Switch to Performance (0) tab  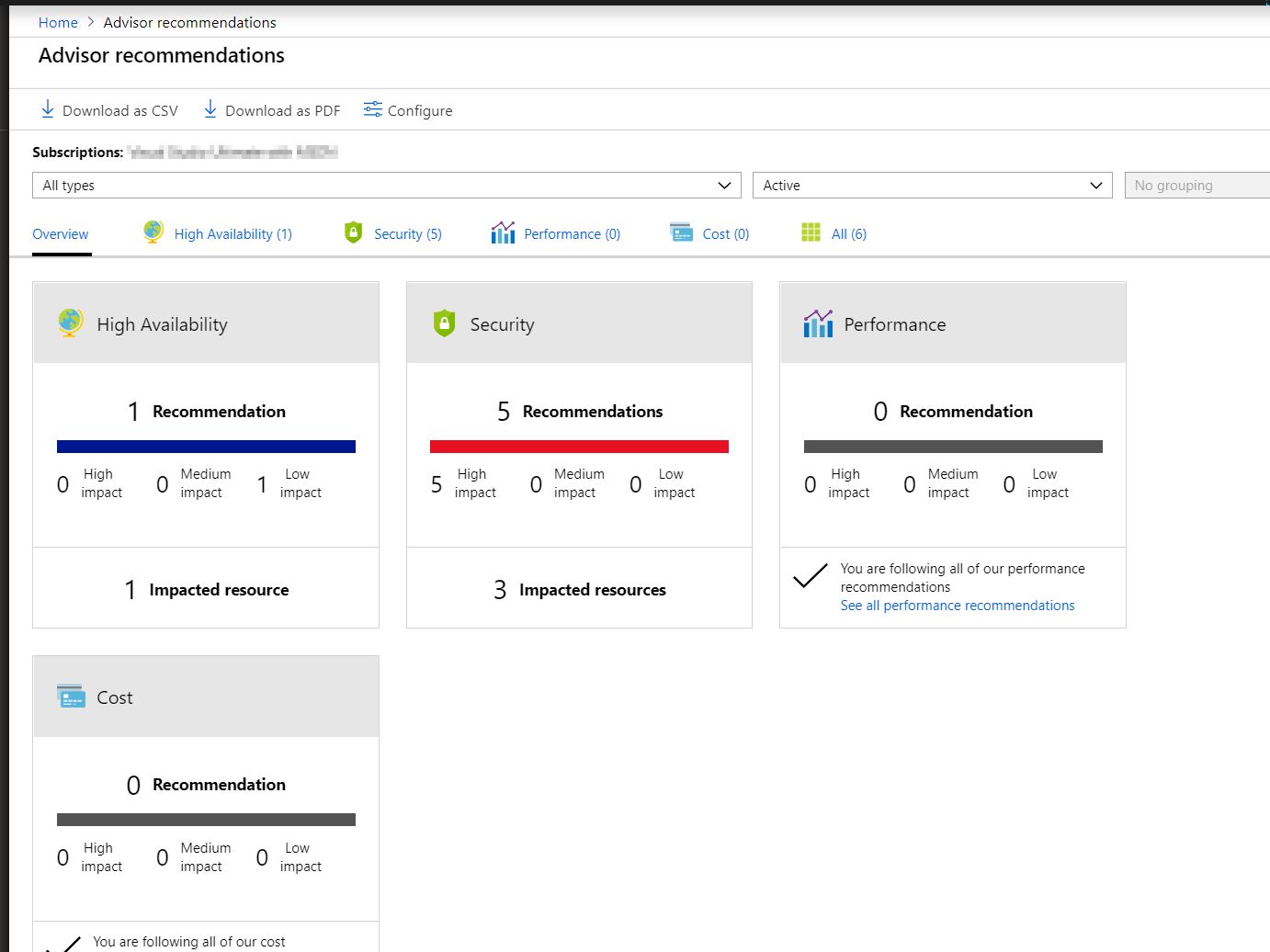pos(556,233)
